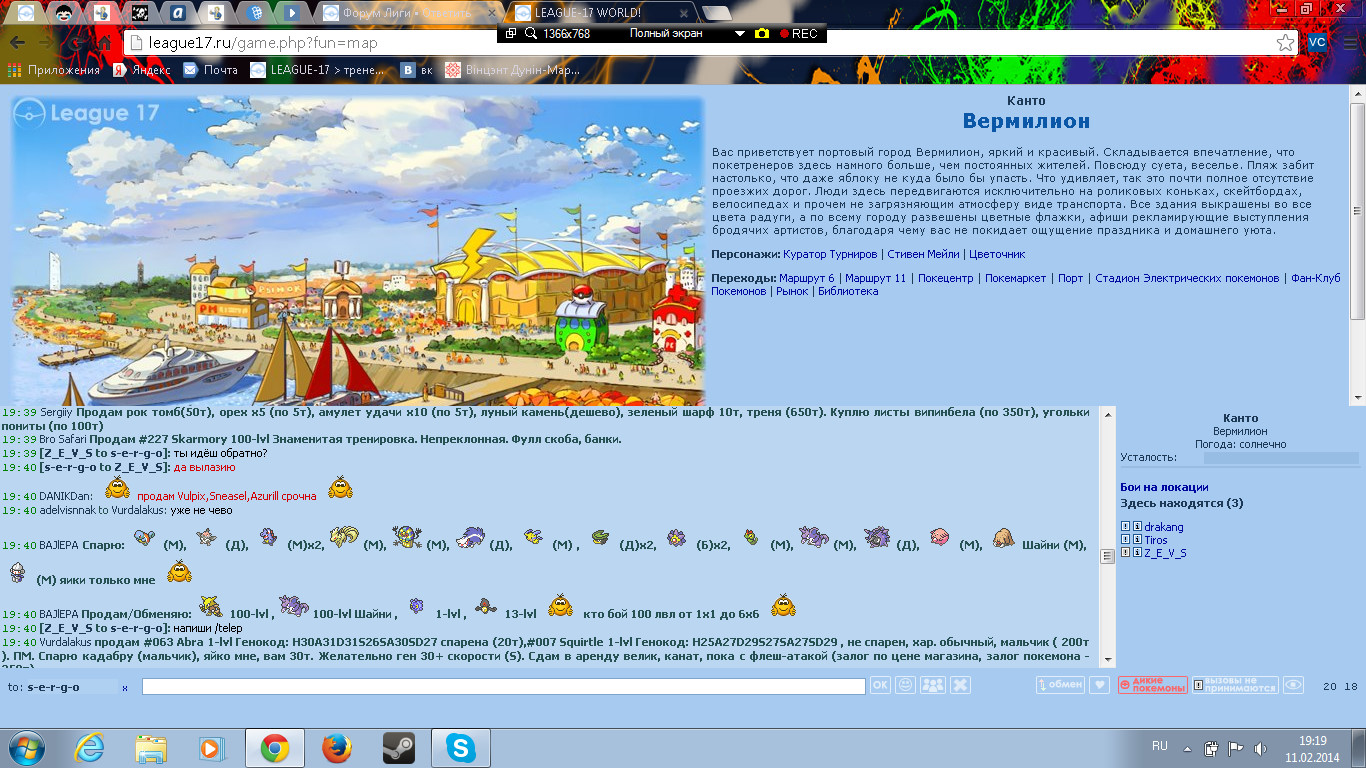Open the 'Яндекс' bookmark

point(141,70)
